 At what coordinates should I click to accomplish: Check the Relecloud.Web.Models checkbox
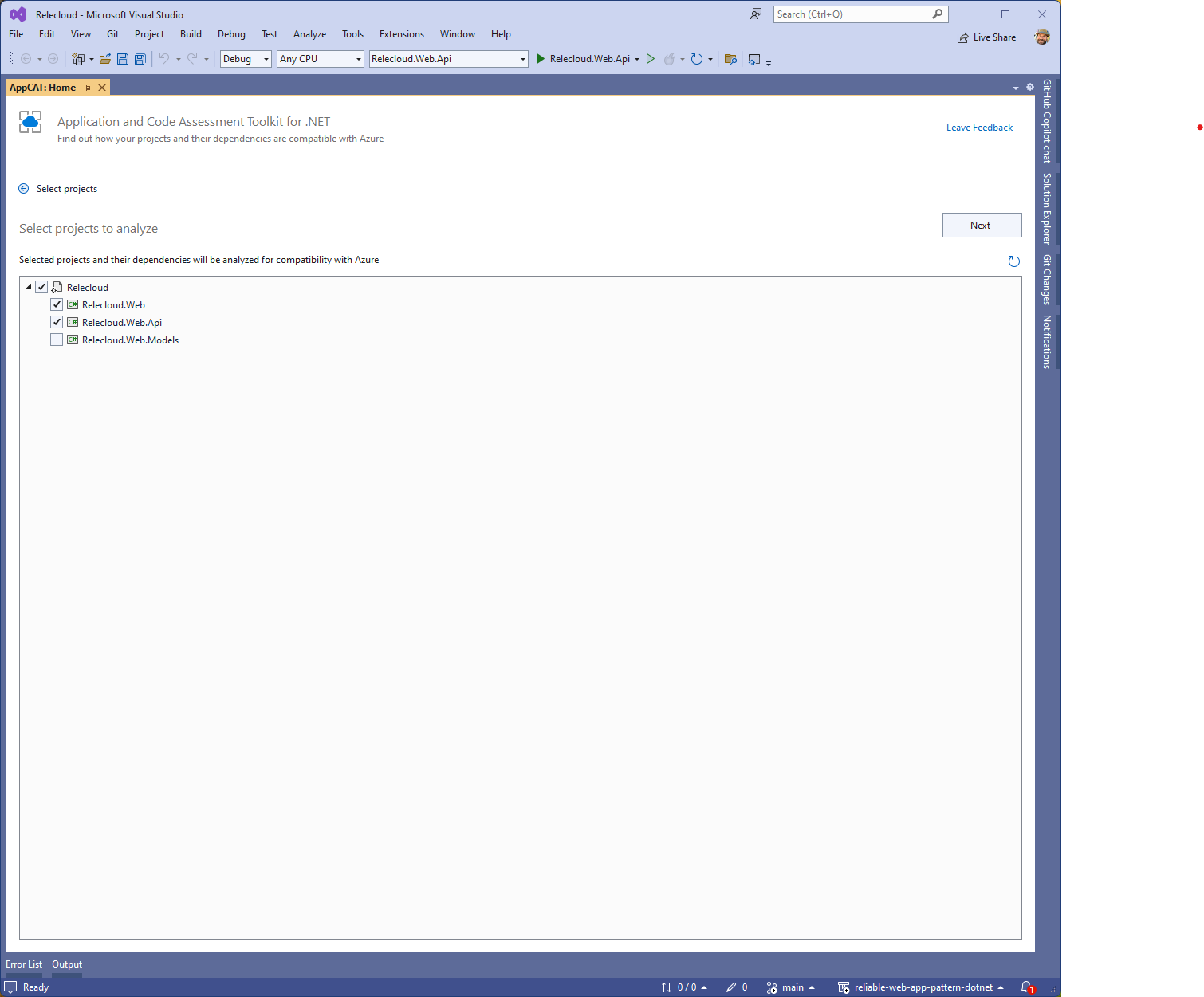coord(57,339)
